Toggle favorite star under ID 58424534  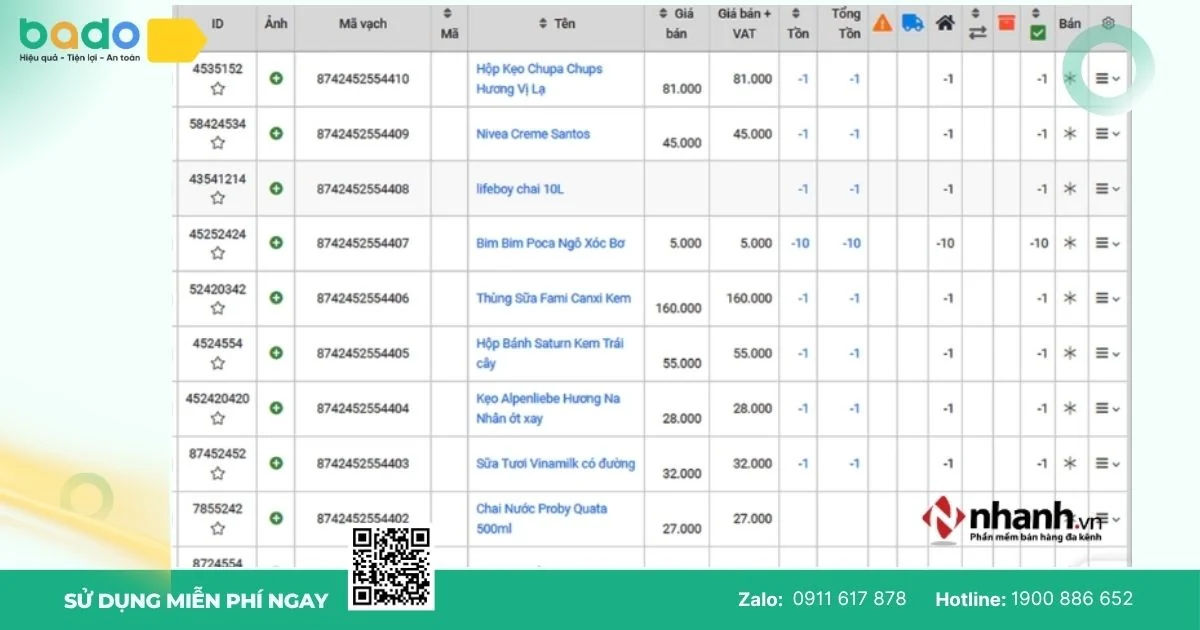click(x=217, y=144)
